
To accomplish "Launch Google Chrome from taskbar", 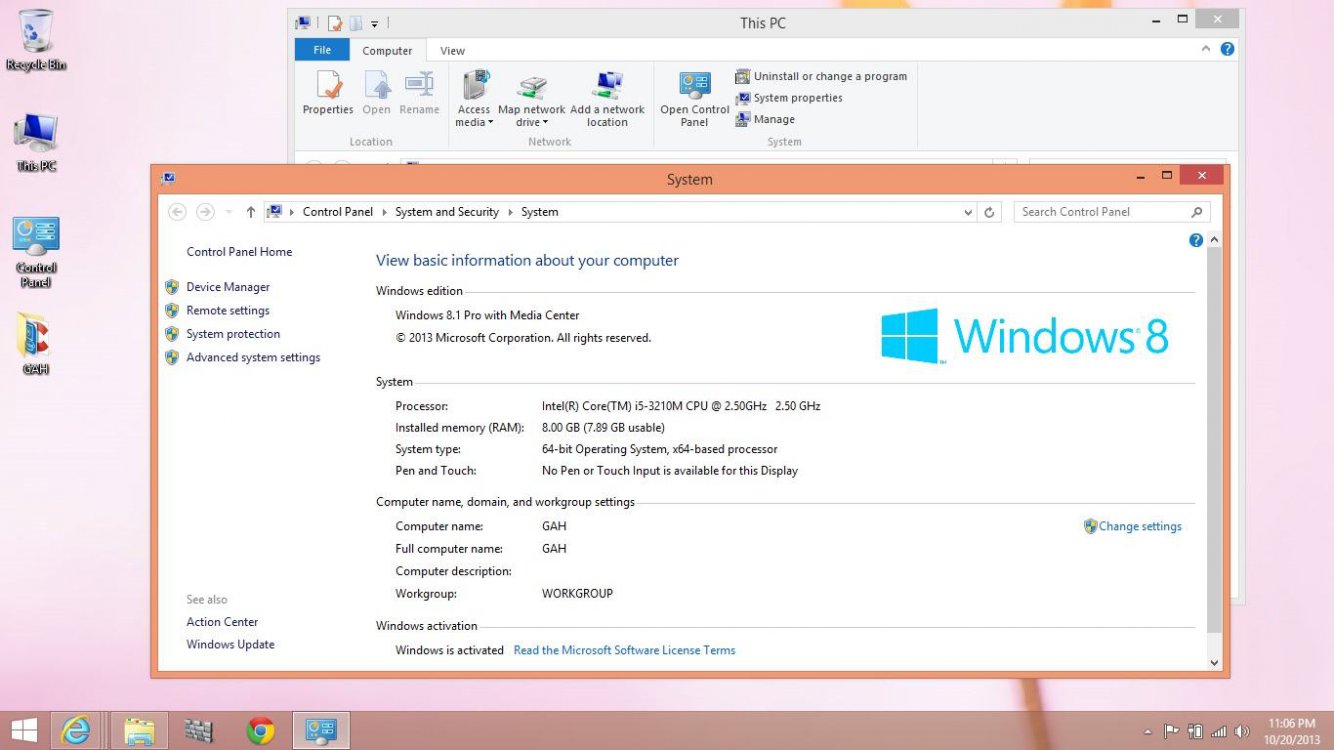I will [x=261, y=731].
